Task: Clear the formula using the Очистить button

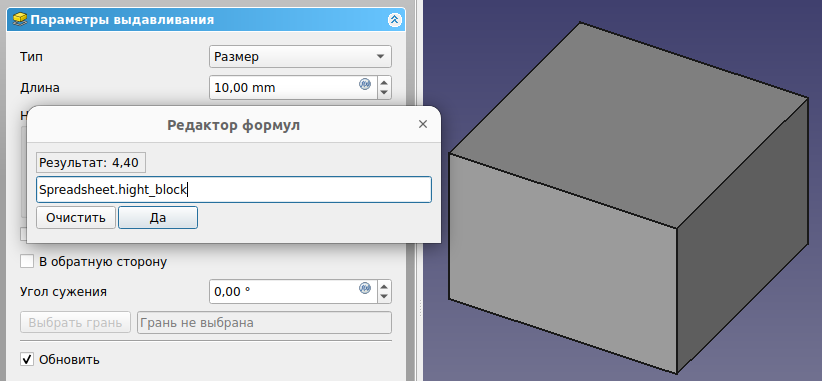Action: coord(75,217)
